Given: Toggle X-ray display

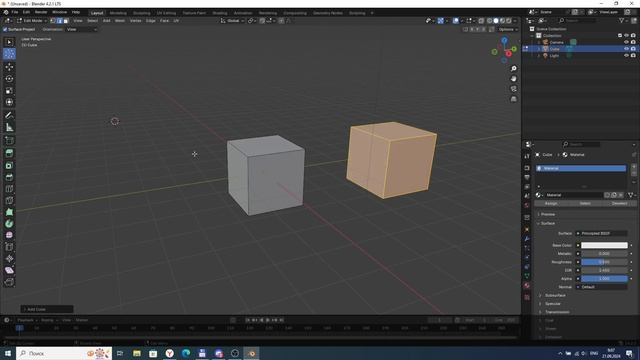Looking at the screenshot, I should pyautogui.click(x=481, y=20).
